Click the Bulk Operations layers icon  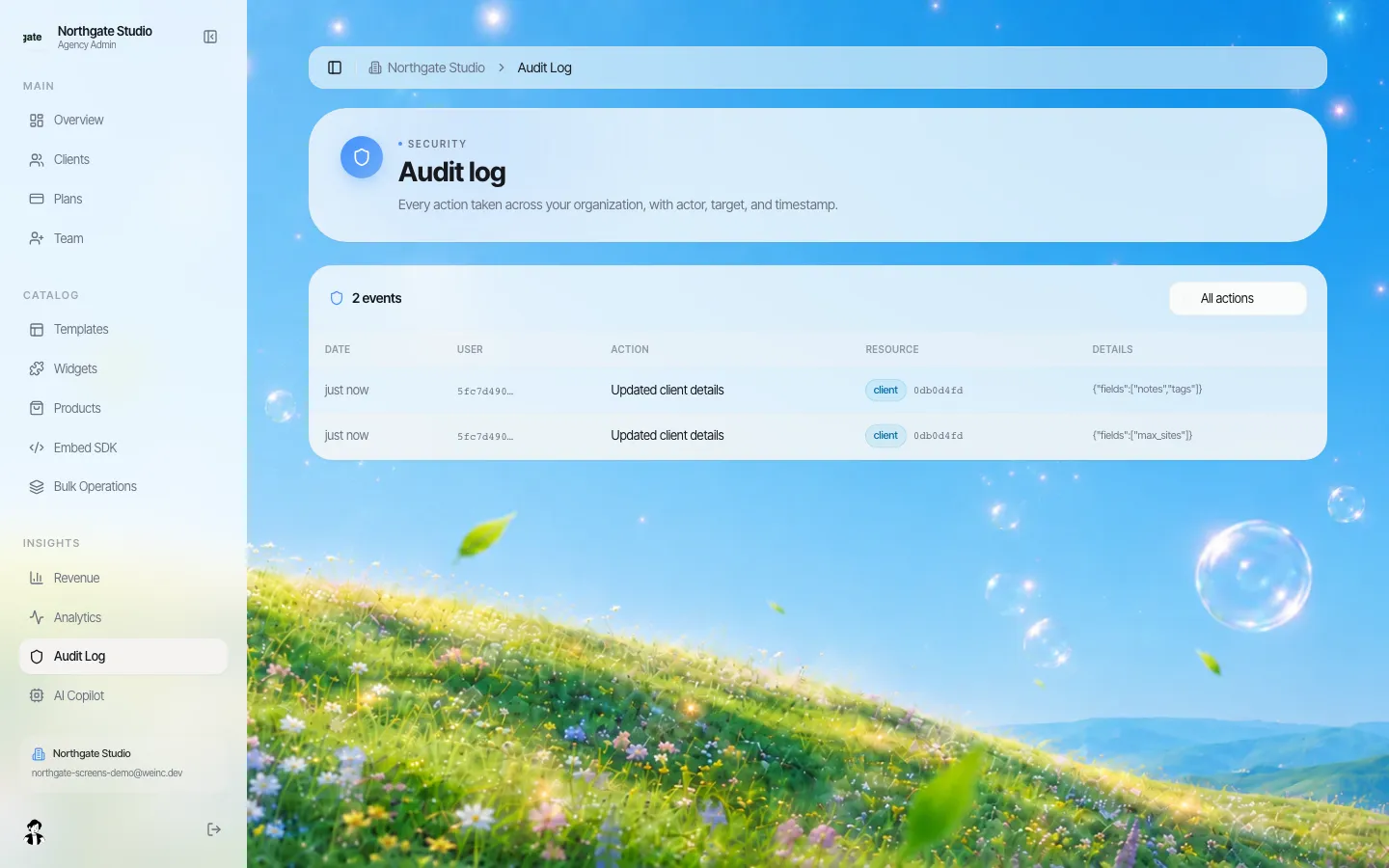click(x=37, y=487)
